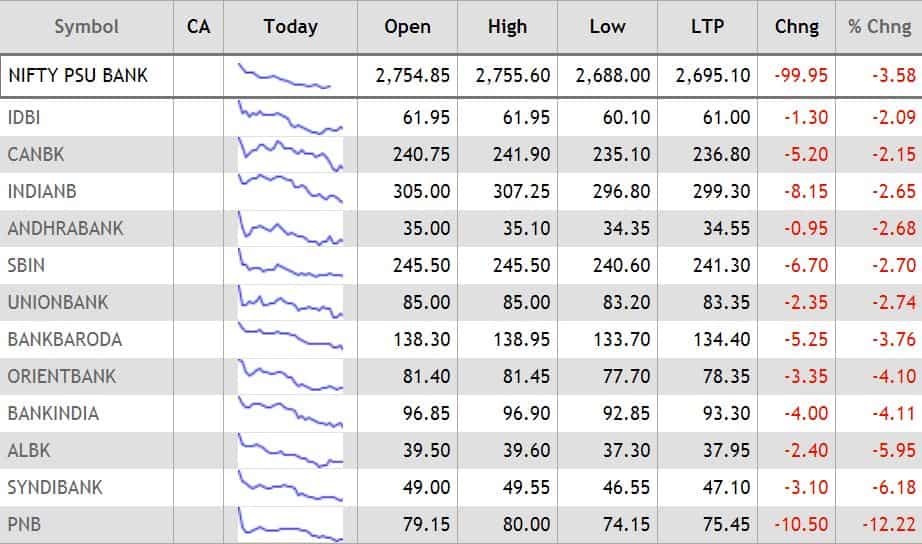
Task: Click the BANKINDIA symbol link
Action: click(53, 413)
